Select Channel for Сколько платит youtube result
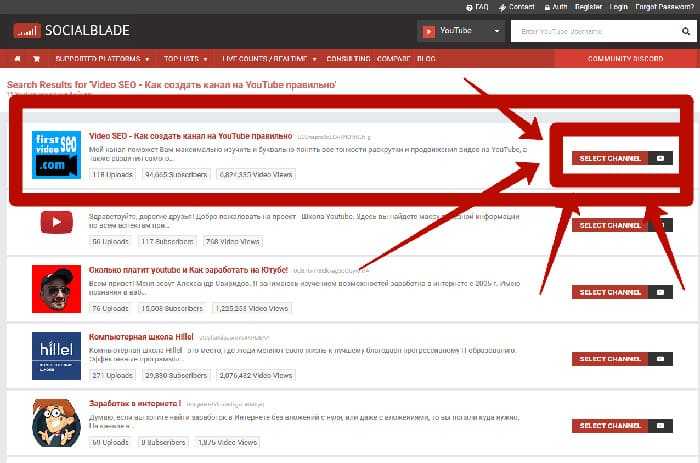 610,292
